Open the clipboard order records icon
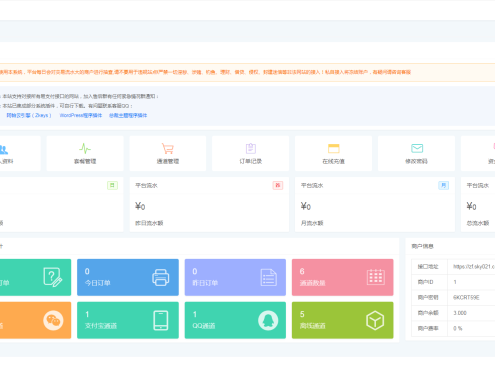The image size is (495, 370). pos(251,148)
